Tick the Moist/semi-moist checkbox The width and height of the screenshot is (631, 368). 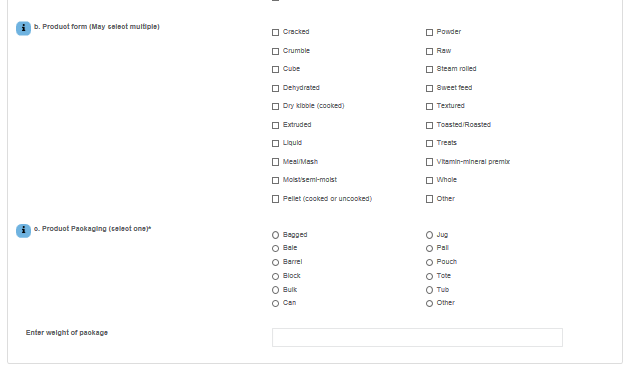(275, 180)
